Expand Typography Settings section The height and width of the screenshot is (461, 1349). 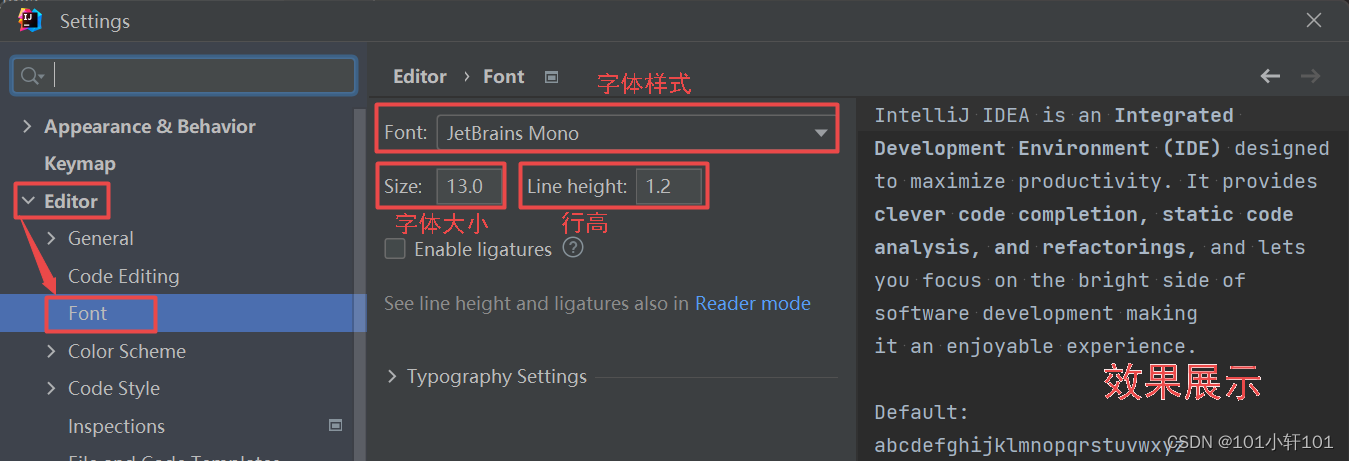click(393, 377)
